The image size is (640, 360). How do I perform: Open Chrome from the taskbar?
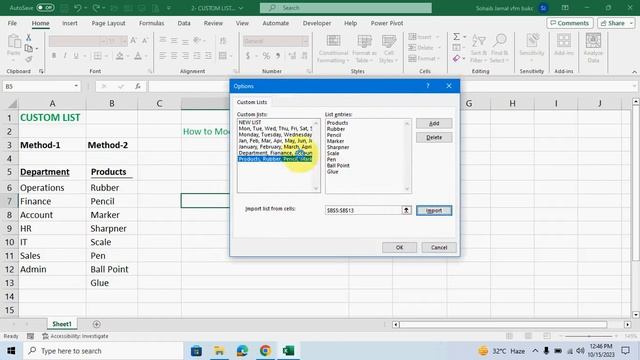click(x=265, y=351)
